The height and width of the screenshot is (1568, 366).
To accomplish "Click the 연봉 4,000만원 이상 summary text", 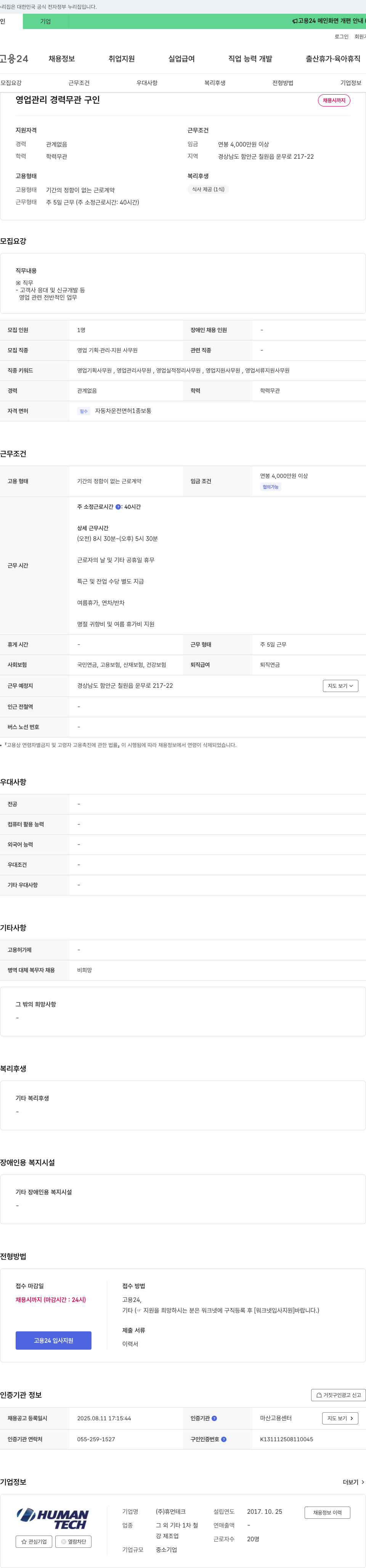I will [x=243, y=144].
